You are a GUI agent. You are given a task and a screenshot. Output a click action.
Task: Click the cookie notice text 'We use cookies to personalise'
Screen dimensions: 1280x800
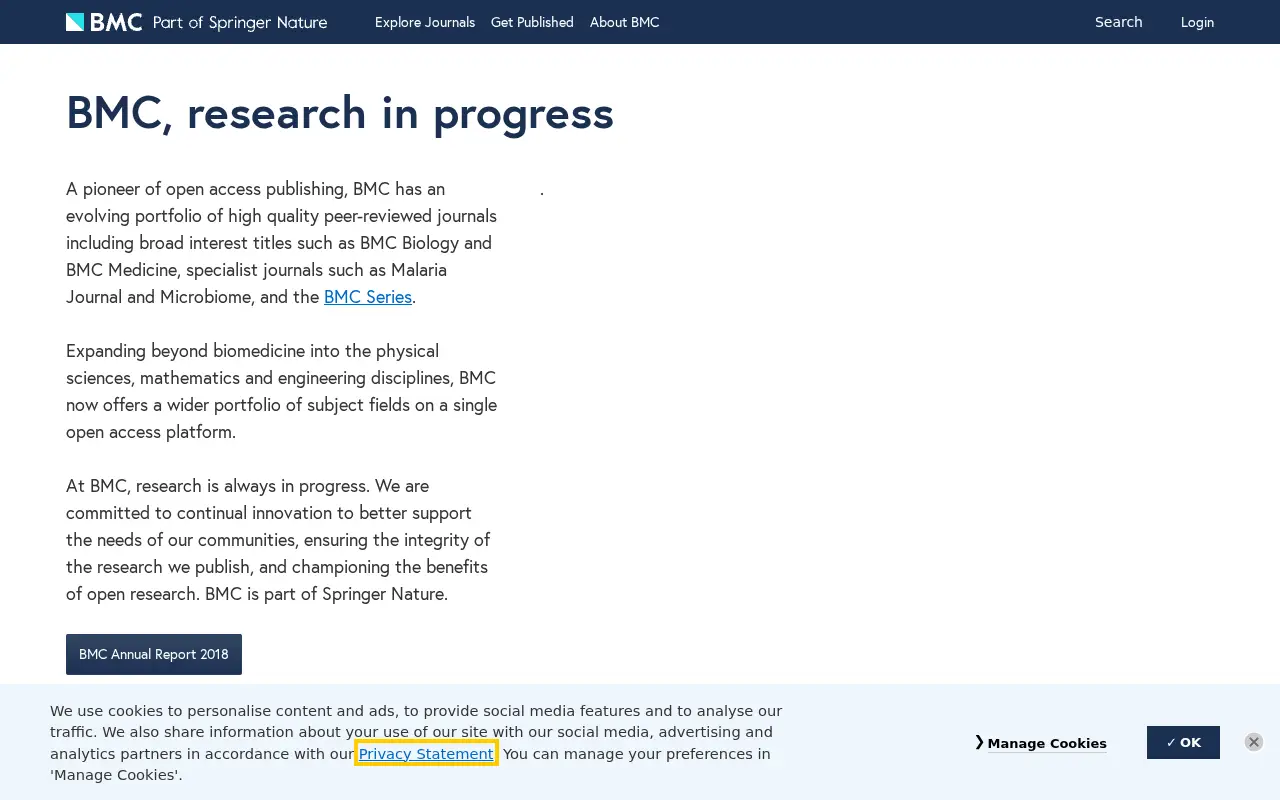click(416, 743)
